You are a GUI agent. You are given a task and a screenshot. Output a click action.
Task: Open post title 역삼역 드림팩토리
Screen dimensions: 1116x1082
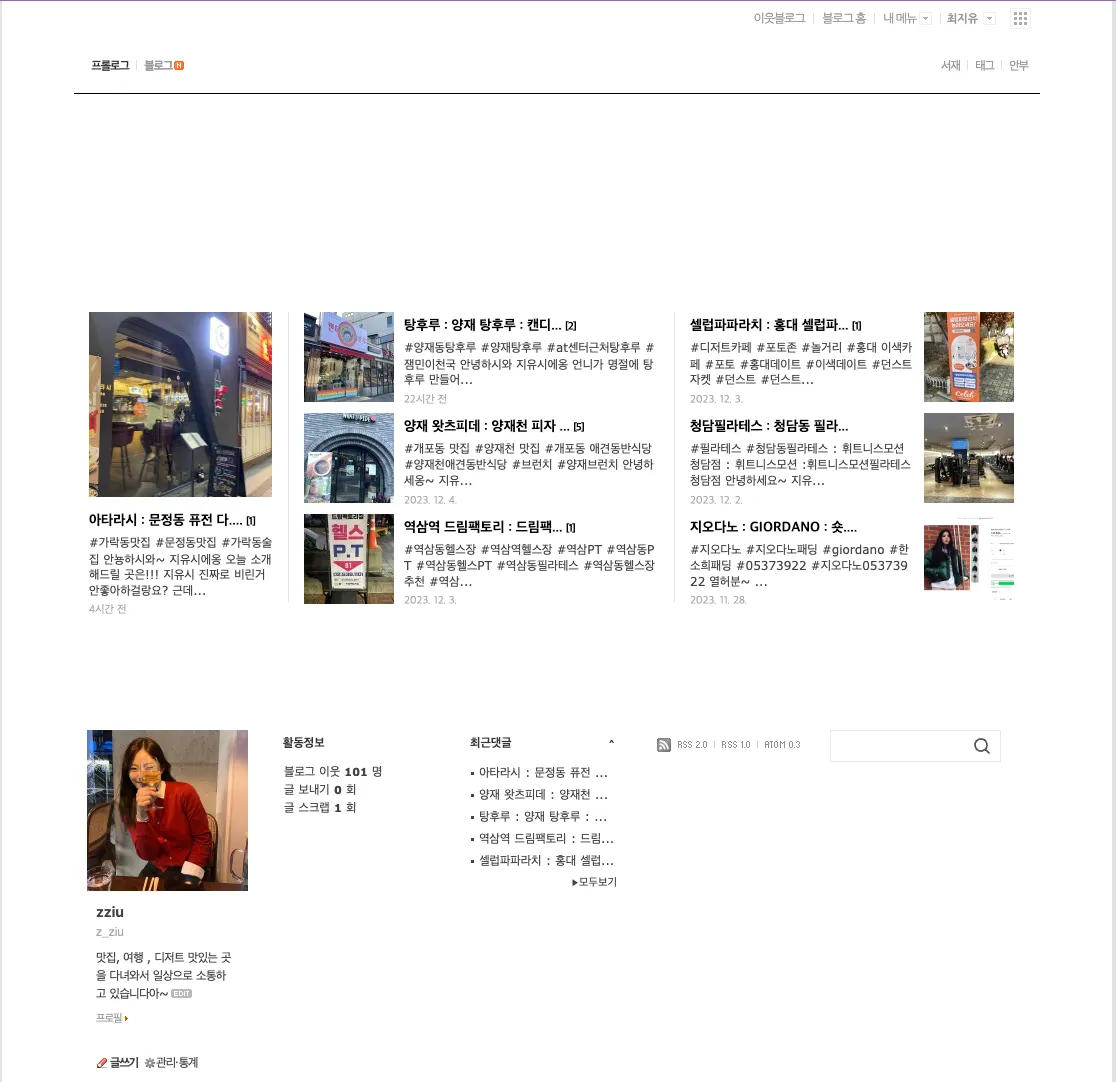tap(483, 527)
